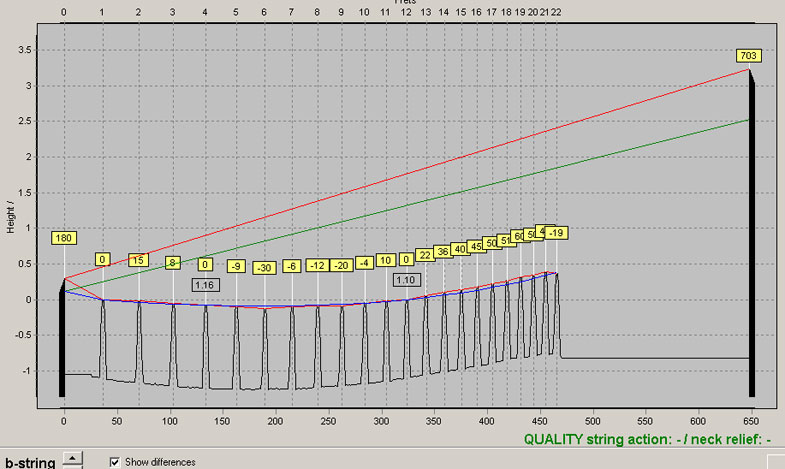Select the b-string label
Screen dimensions: 785x469
30,462
